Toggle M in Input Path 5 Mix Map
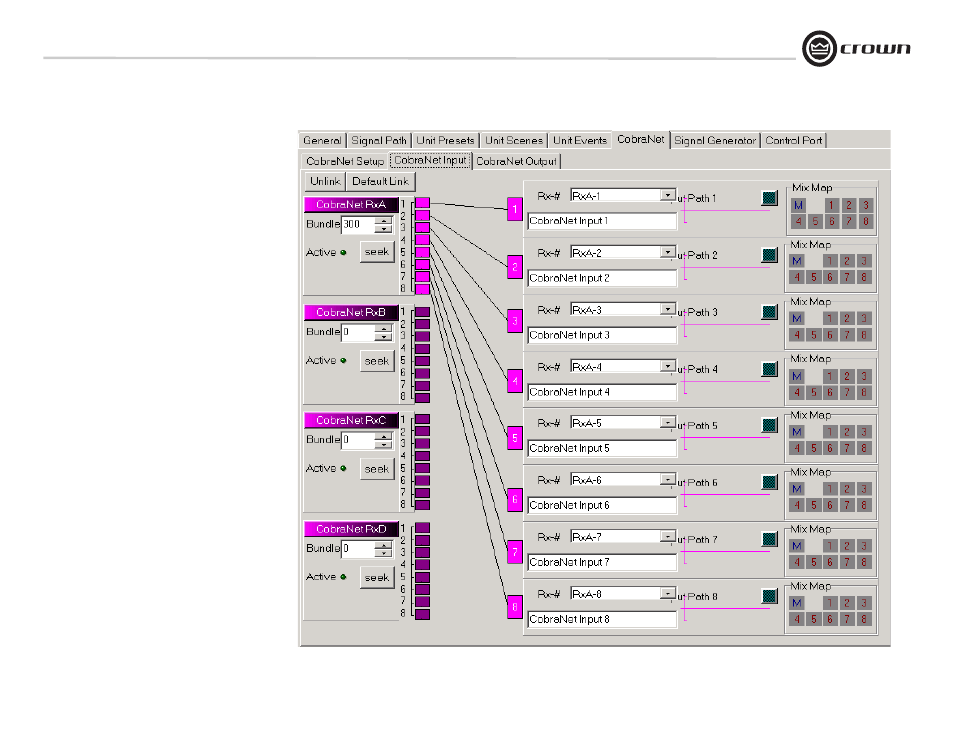Screen dimensions: 954x737 click(x=797, y=432)
